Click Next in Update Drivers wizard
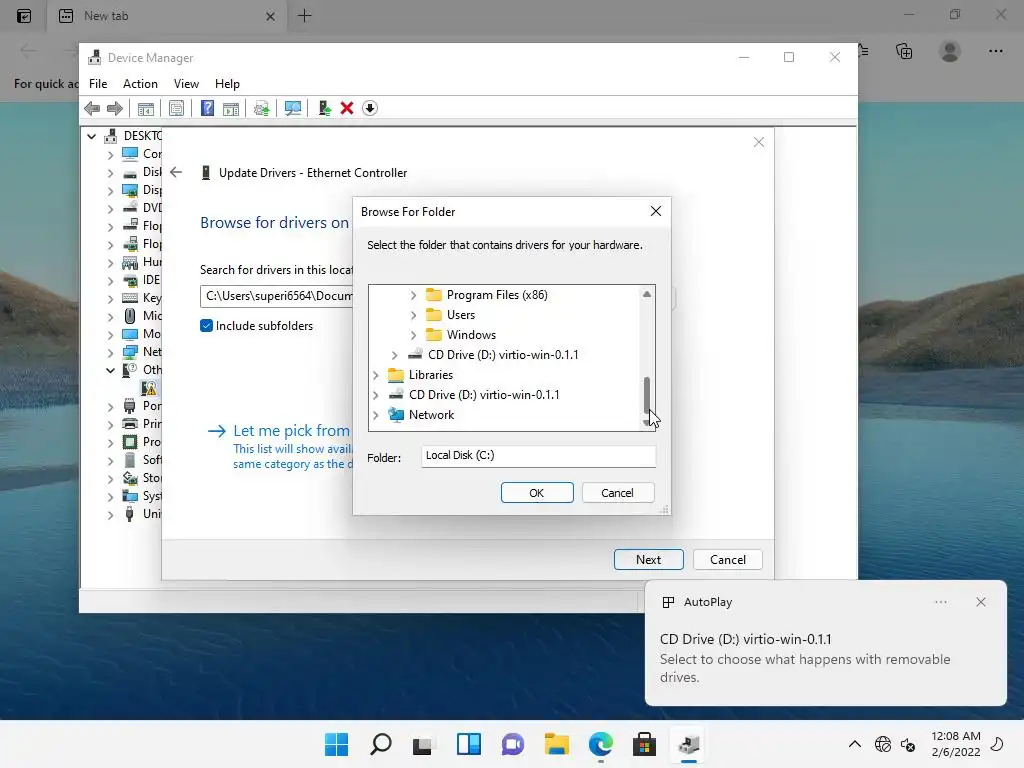1024x768 pixels. [648, 560]
